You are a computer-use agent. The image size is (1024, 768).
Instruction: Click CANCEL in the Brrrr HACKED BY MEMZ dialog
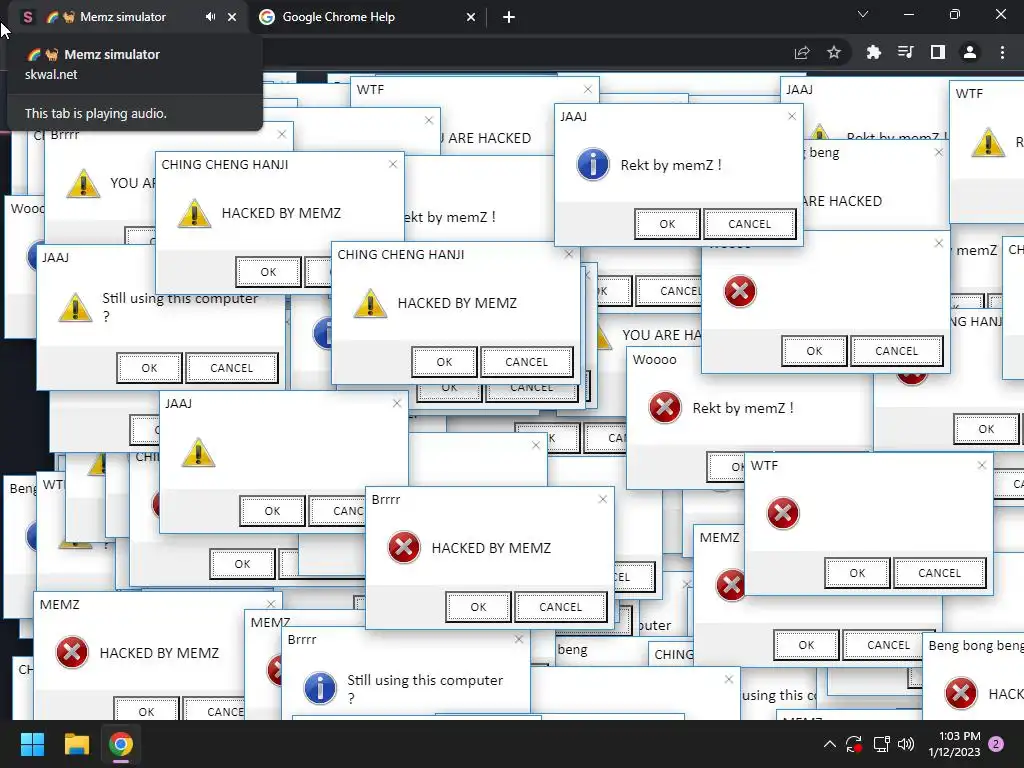coord(560,607)
